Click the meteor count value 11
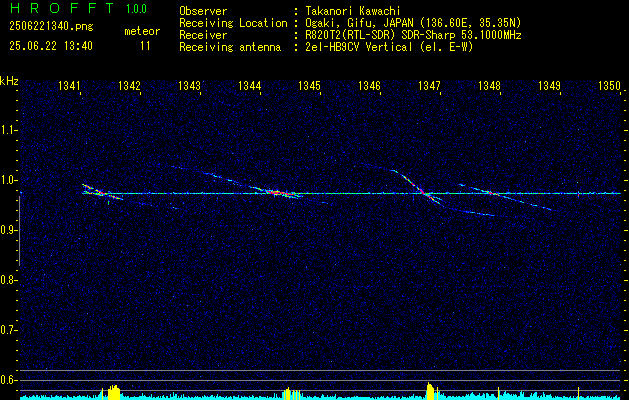 (x=145, y=46)
